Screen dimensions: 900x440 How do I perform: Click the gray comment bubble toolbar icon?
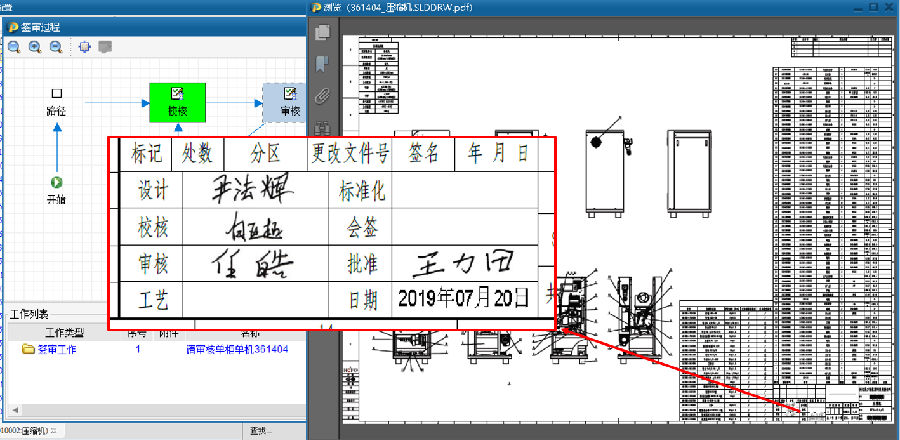click(x=104, y=48)
